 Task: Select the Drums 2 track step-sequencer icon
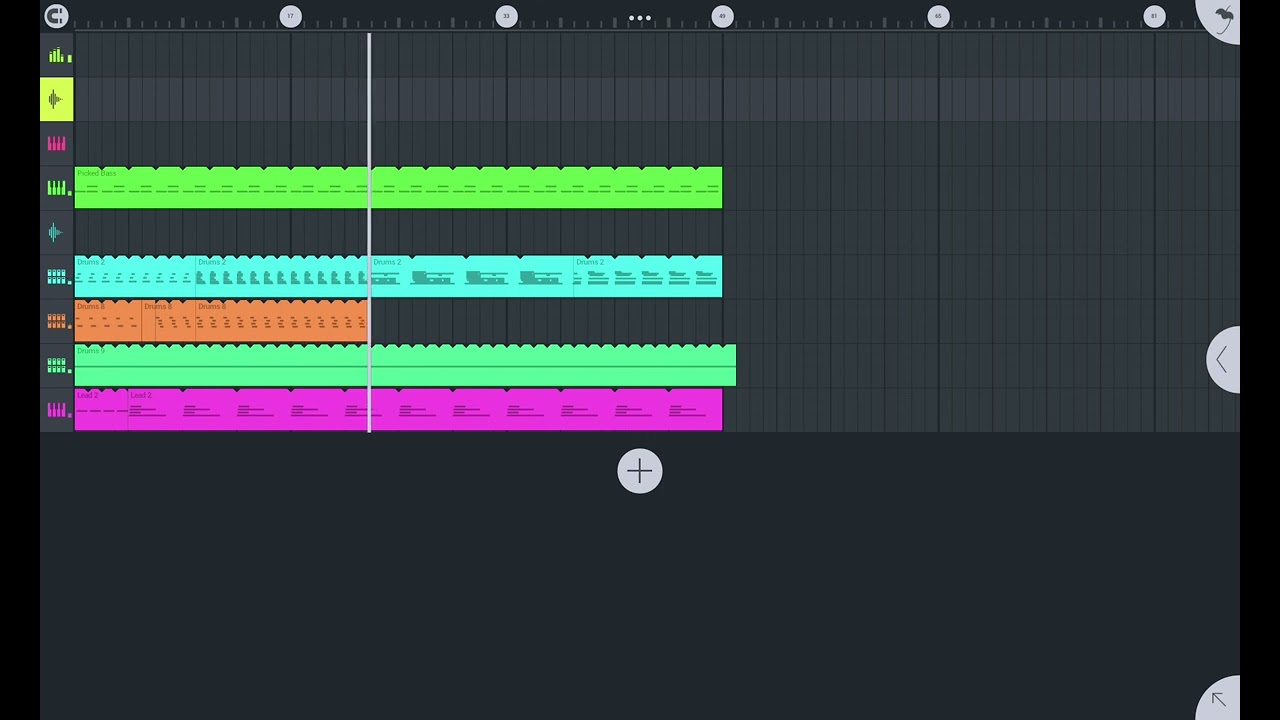(57, 276)
